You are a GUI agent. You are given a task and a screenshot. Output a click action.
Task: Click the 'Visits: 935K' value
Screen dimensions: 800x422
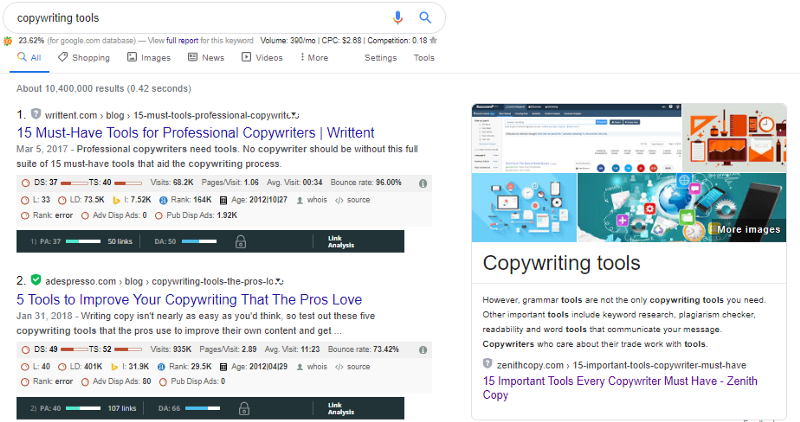[171, 349]
